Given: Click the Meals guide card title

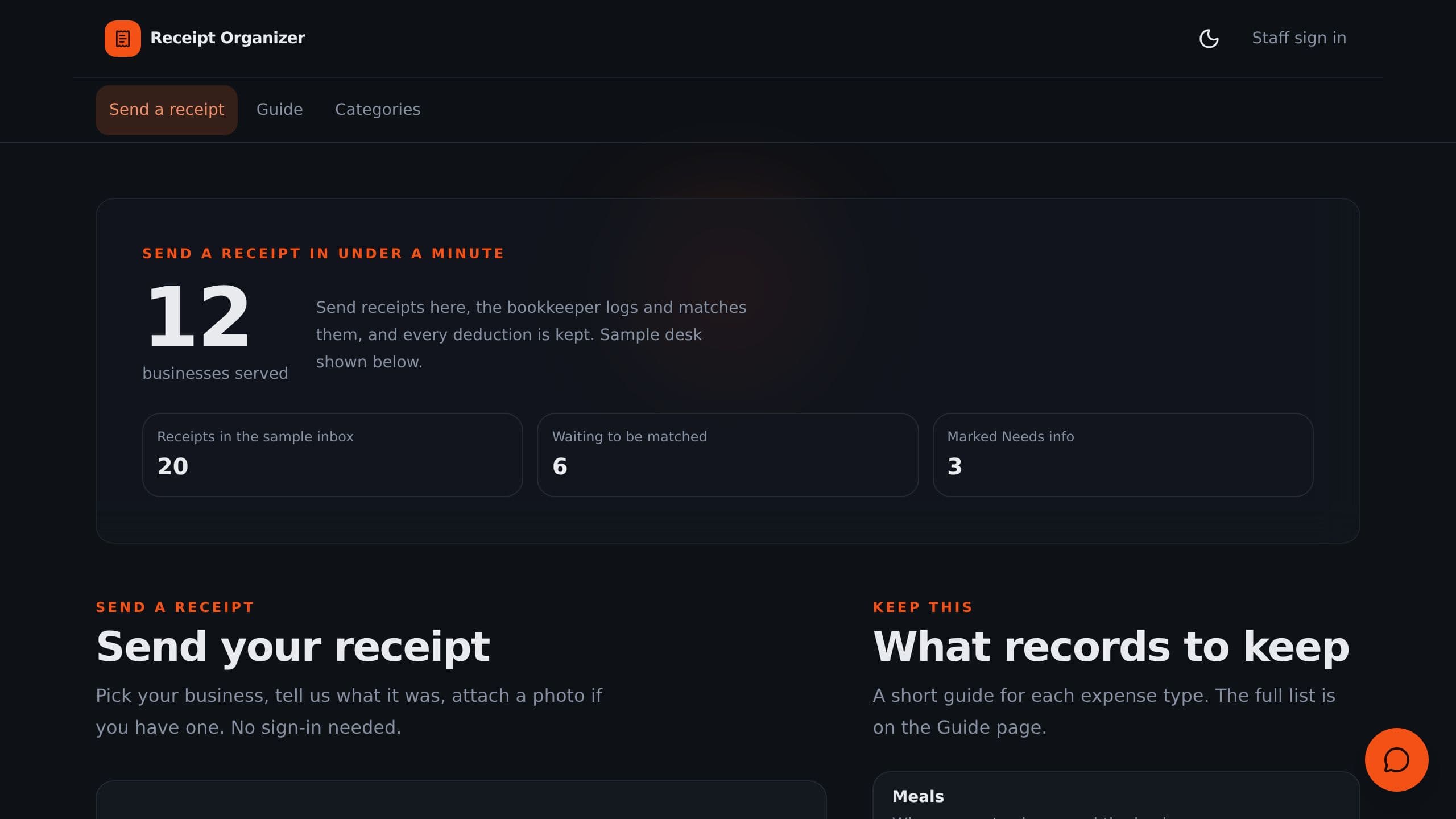Looking at the screenshot, I should tap(918, 796).
